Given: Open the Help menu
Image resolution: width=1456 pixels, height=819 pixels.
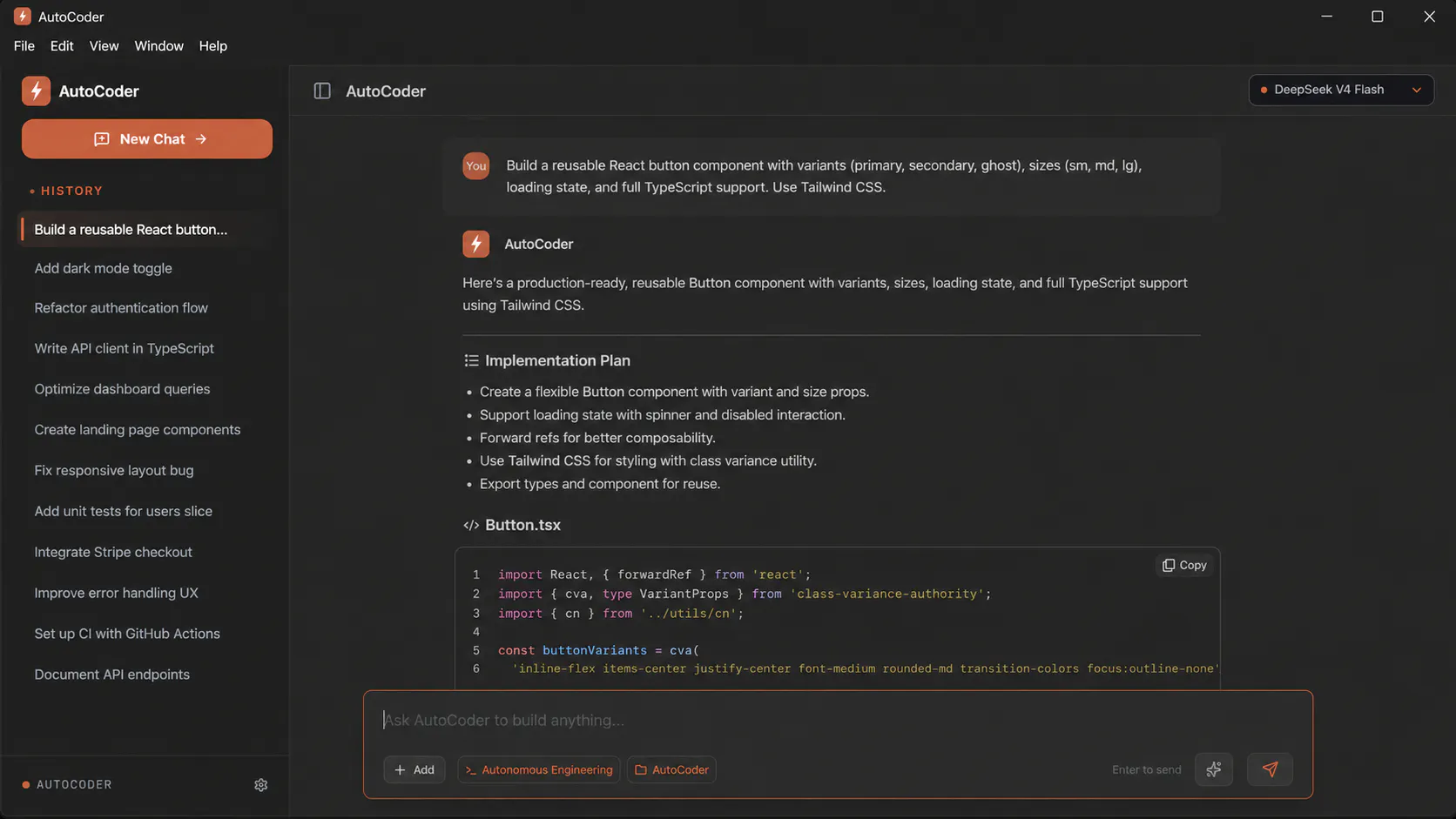Looking at the screenshot, I should tap(212, 46).
